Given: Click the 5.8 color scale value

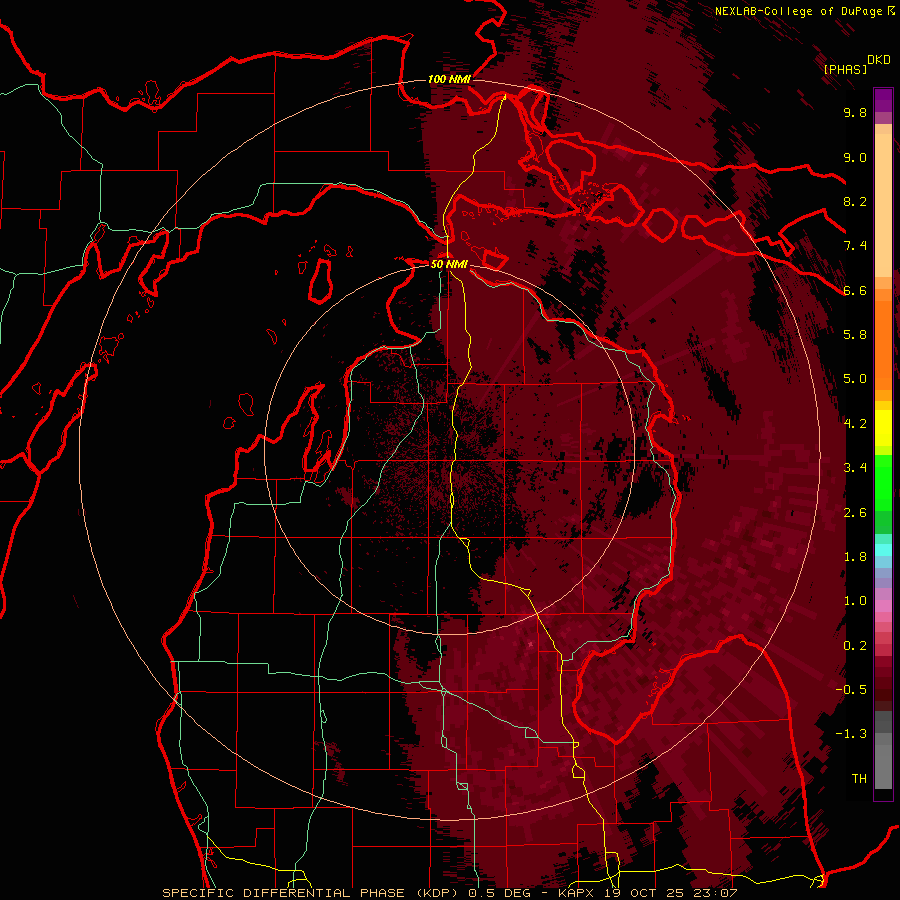Looking at the screenshot, I should (x=855, y=335).
